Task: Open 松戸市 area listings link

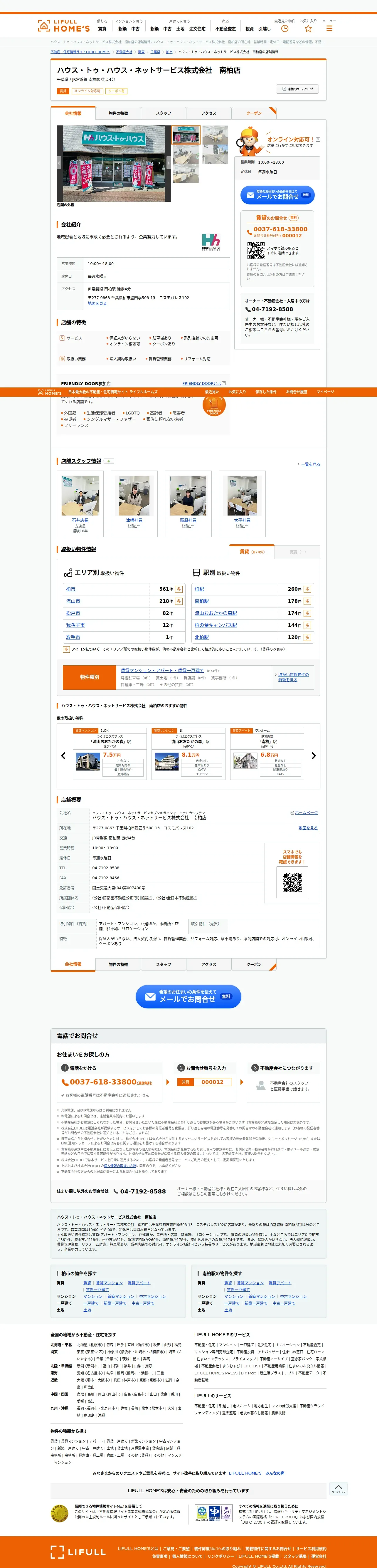Action: click(73, 613)
